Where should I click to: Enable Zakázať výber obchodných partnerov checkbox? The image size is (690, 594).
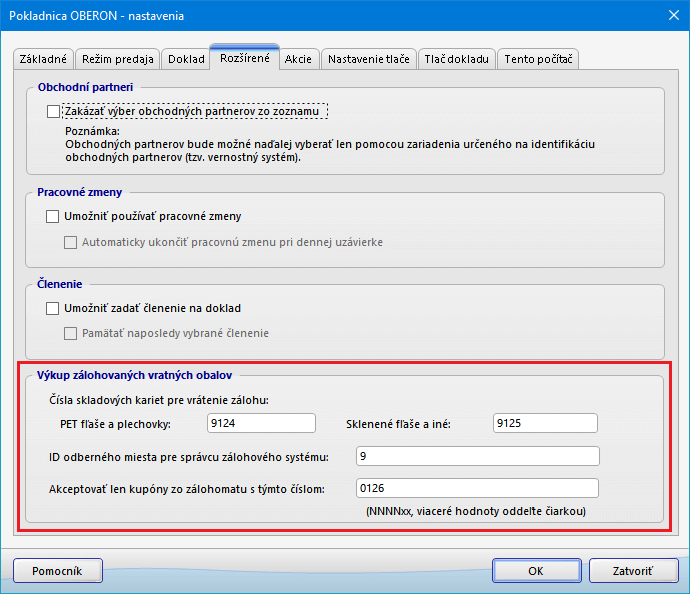pyautogui.click(x=53, y=112)
